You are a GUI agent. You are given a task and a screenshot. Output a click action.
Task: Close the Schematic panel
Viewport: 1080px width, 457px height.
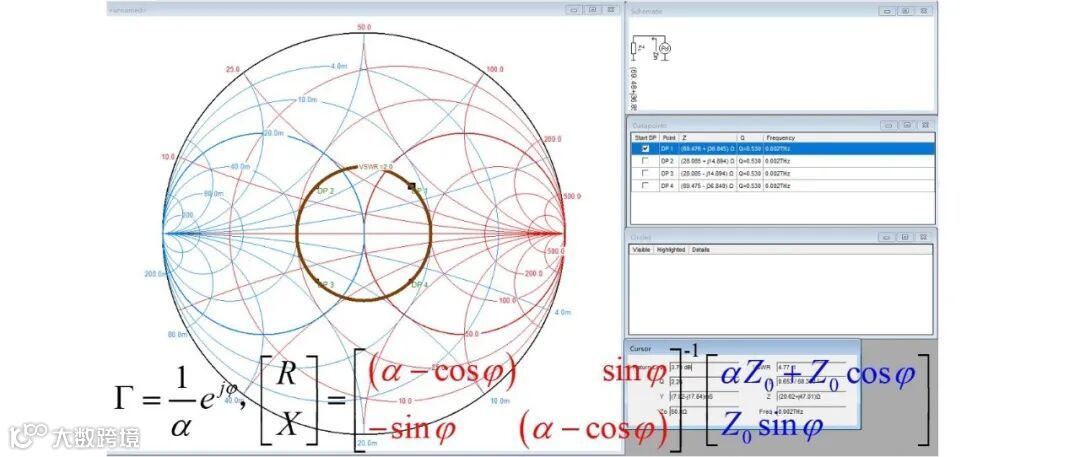pos(924,11)
